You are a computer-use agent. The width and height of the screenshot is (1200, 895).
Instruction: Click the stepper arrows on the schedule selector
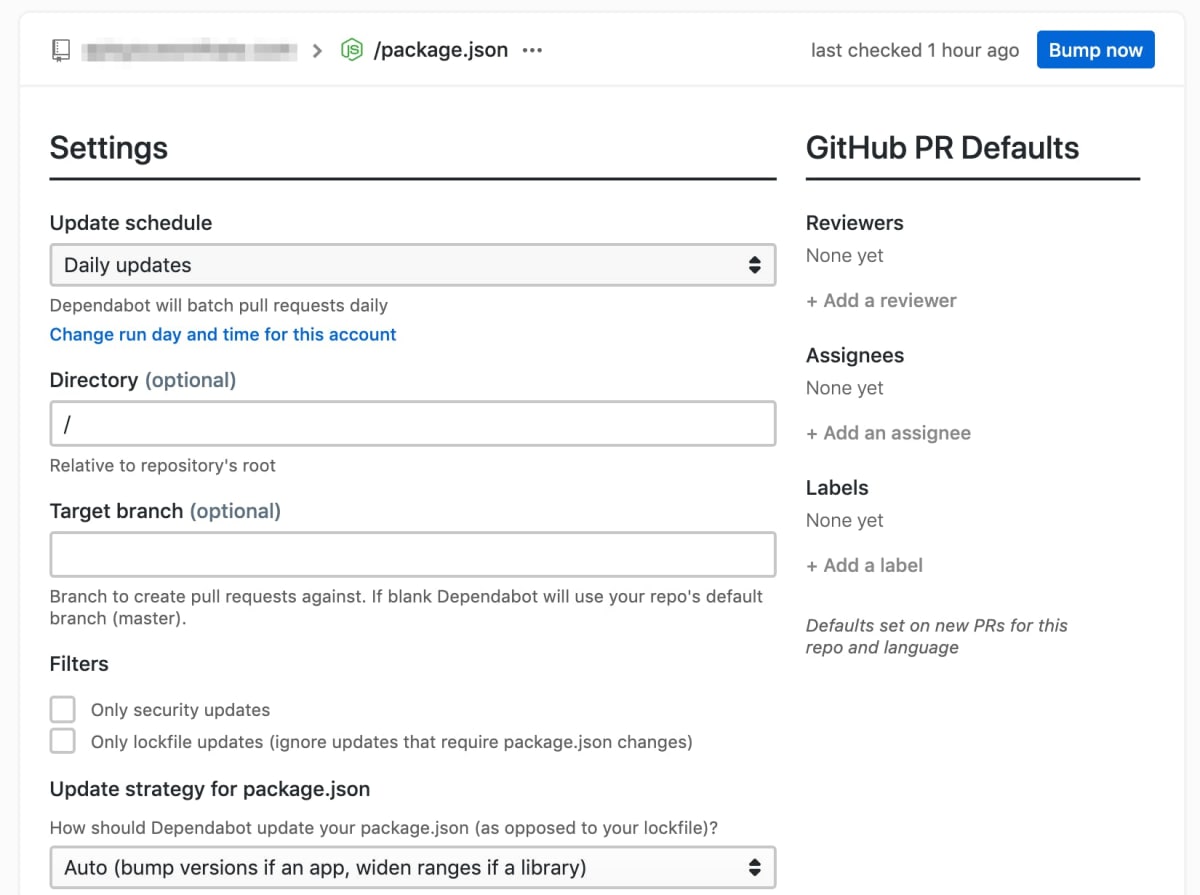[757, 265]
